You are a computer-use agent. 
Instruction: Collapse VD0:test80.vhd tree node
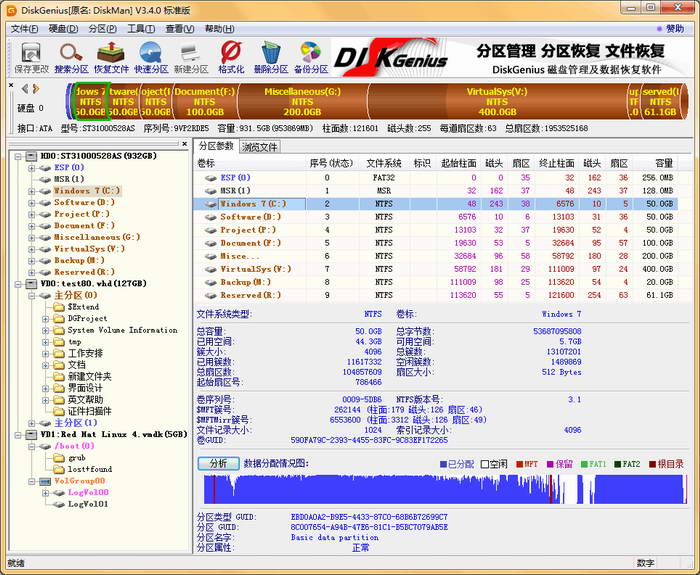[18, 284]
